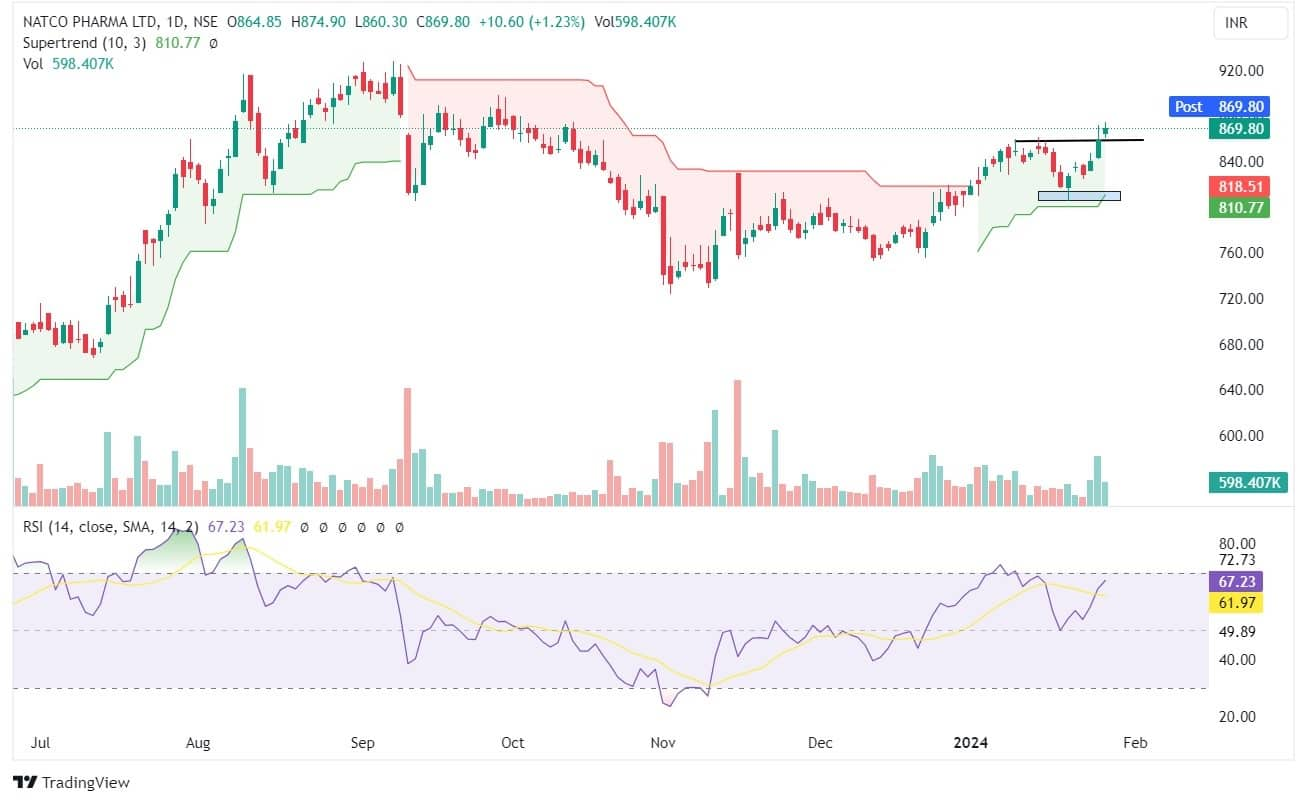Viewport: 1307px width, 804px height.
Task: Click the yellow RSI SMA value 61.97 in legend
Action: click(274, 526)
